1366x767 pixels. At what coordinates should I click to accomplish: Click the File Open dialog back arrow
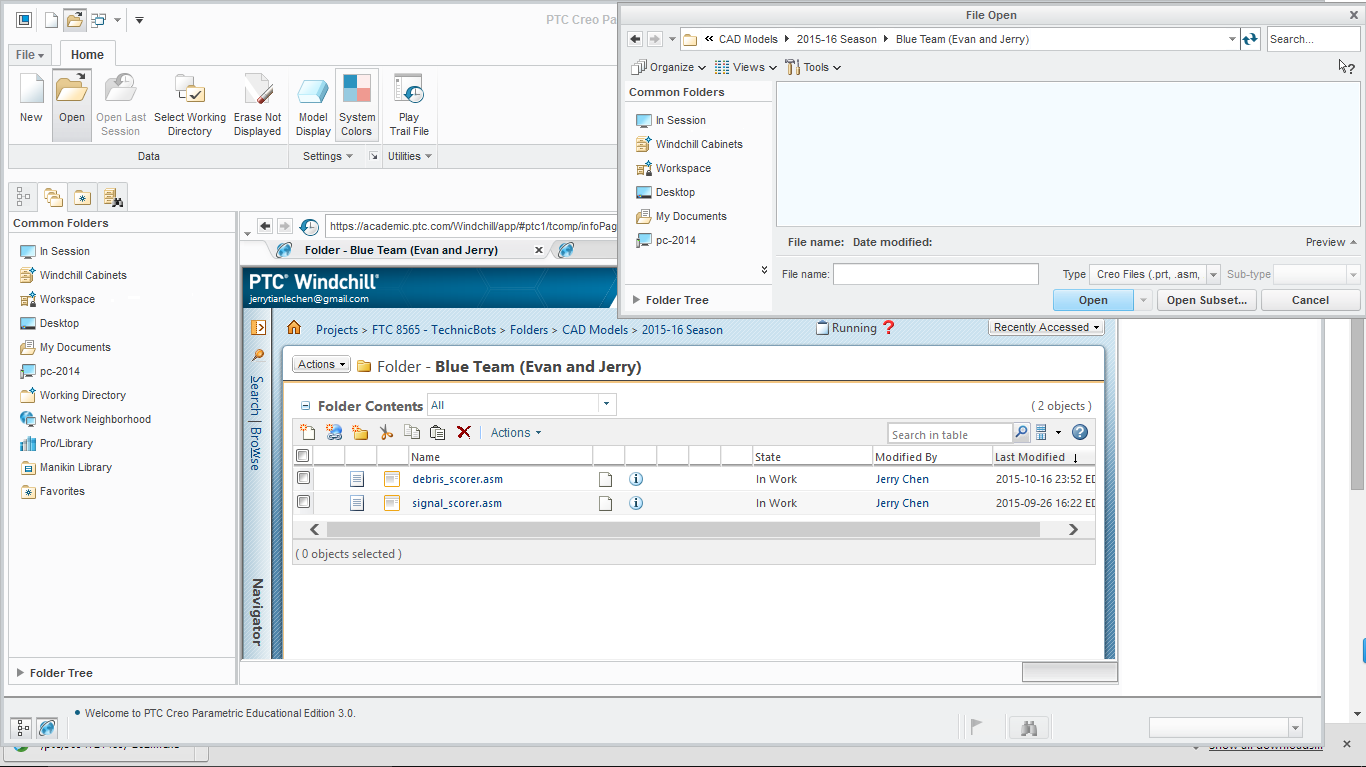(x=635, y=39)
